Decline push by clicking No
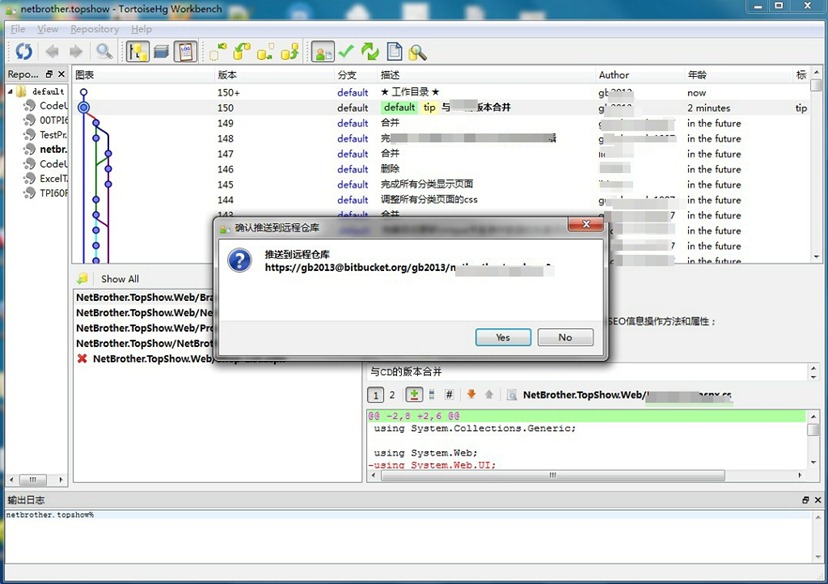The height and width of the screenshot is (584, 828). [x=565, y=337]
